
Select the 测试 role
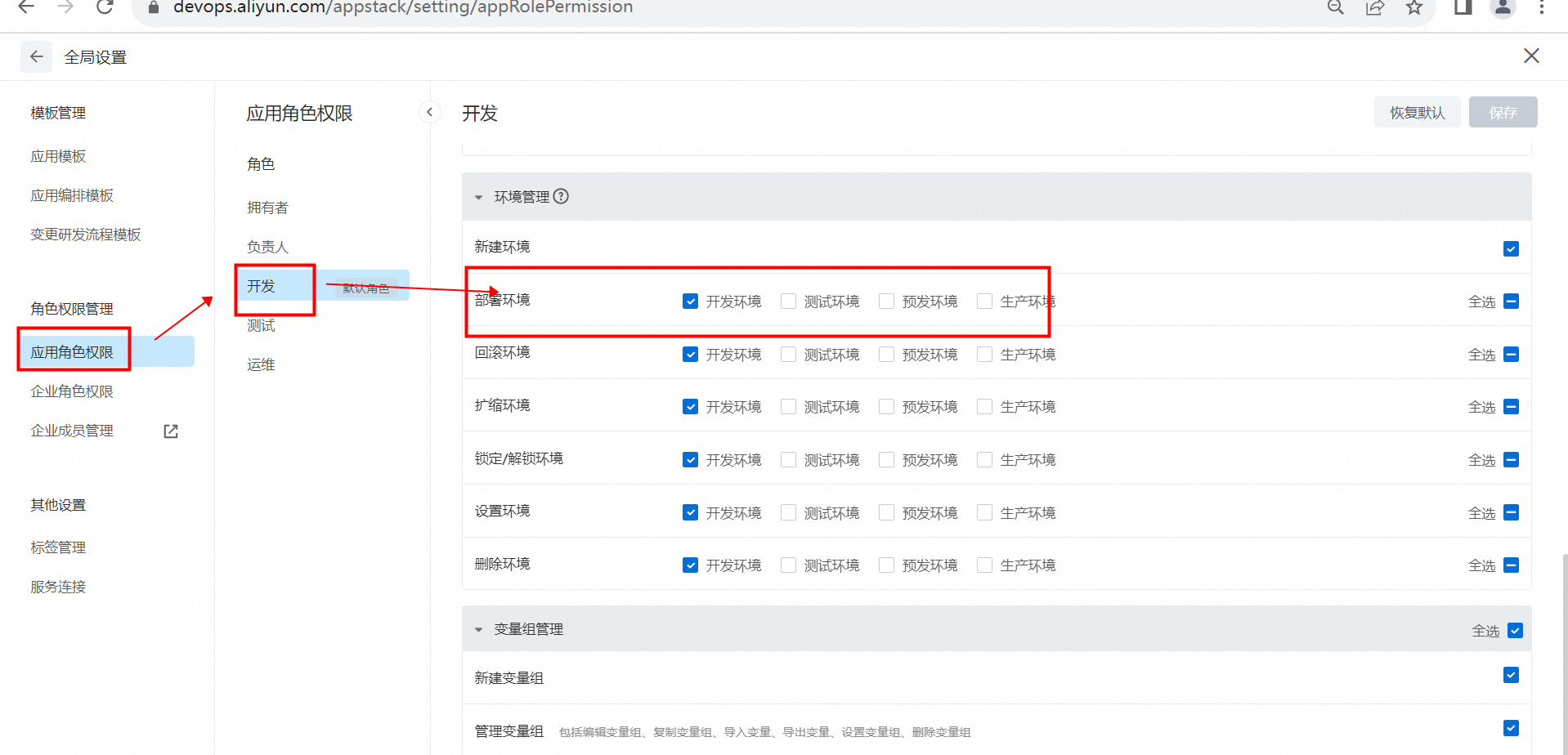[261, 325]
